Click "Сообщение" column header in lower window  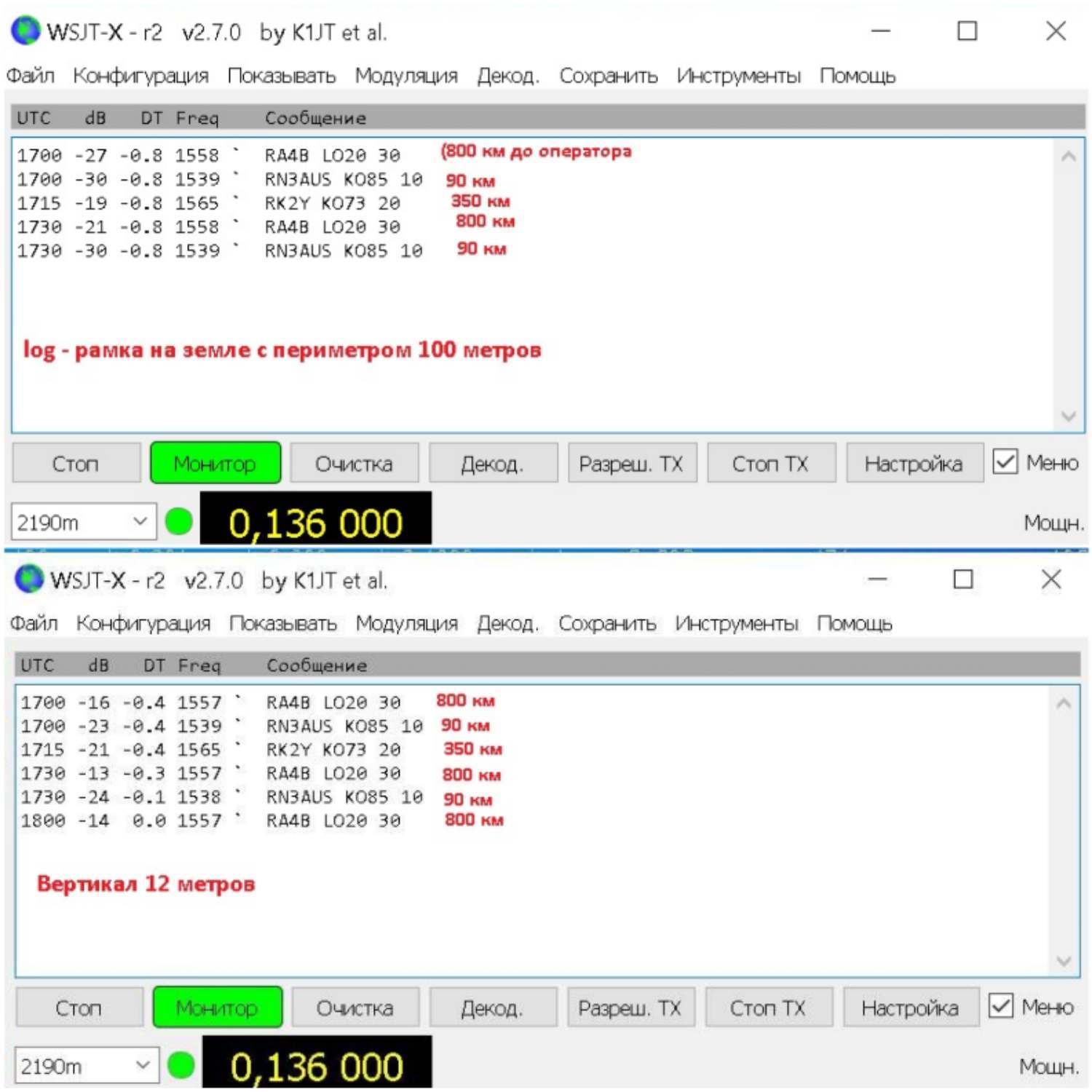pyautogui.click(x=317, y=665)
